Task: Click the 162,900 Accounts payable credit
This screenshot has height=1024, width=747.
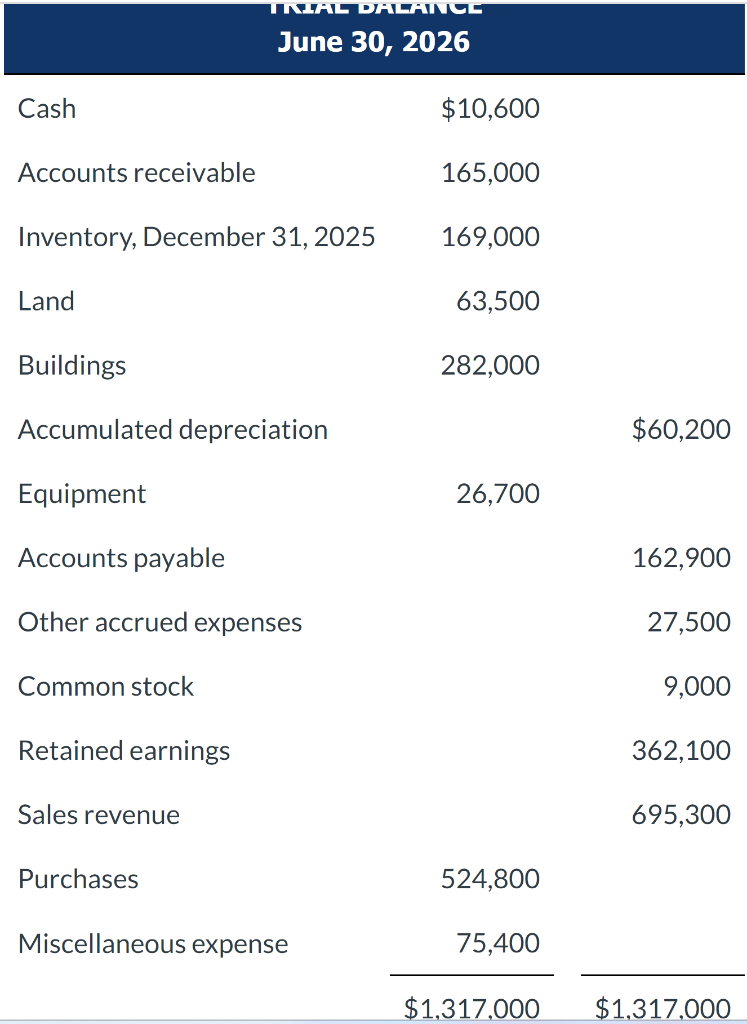Action: 681,558
